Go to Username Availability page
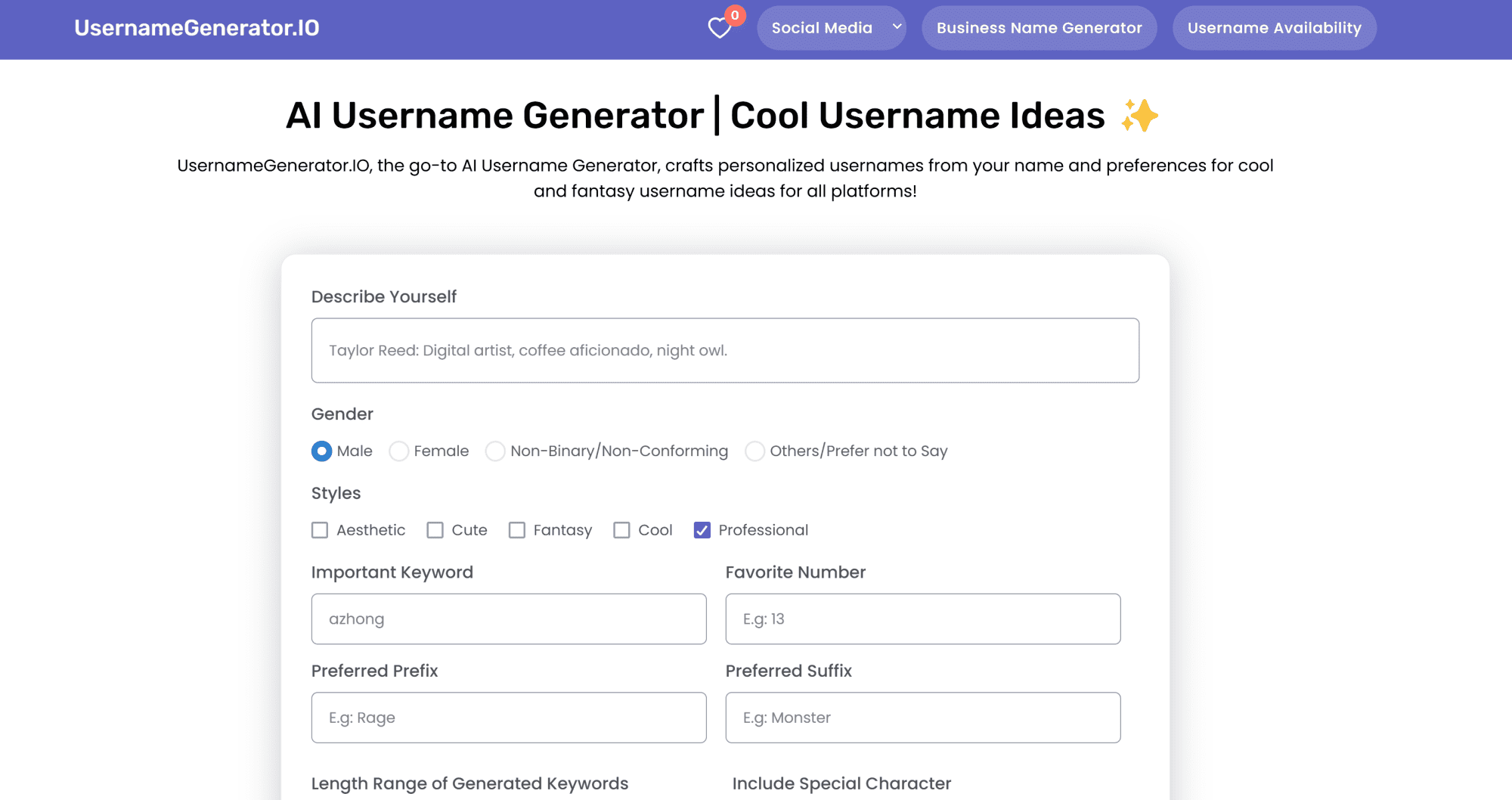The image size is (1512, 800). pos(1274,28)
